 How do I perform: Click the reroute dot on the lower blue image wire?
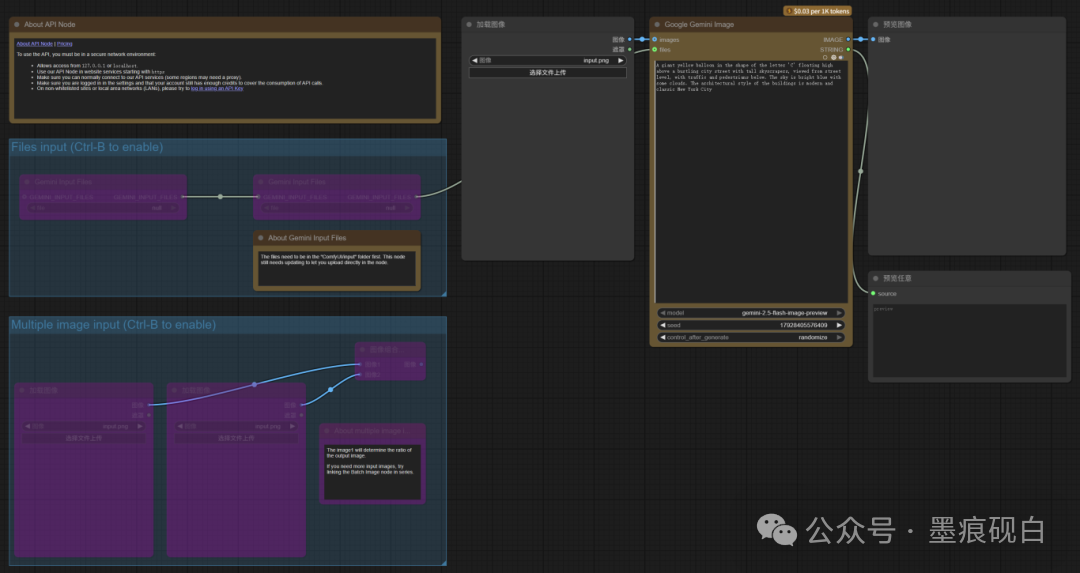pyautogui.click(x=331, y=390)
